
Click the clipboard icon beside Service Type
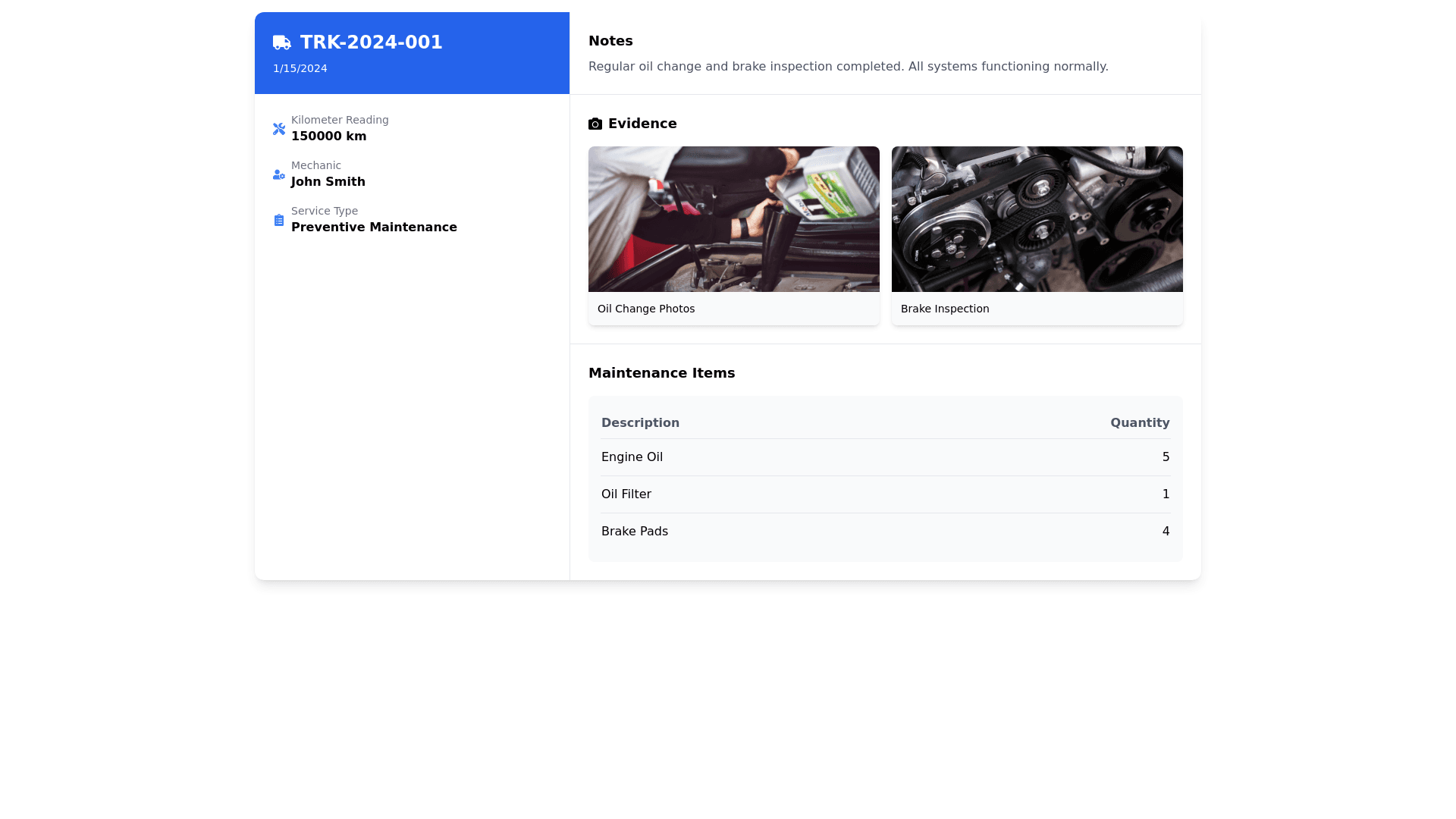(279, 220)
